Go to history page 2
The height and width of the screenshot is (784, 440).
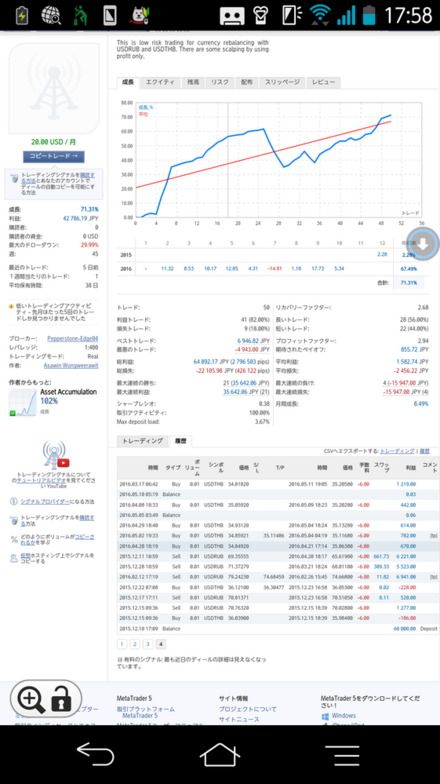[x=135, y=644]
